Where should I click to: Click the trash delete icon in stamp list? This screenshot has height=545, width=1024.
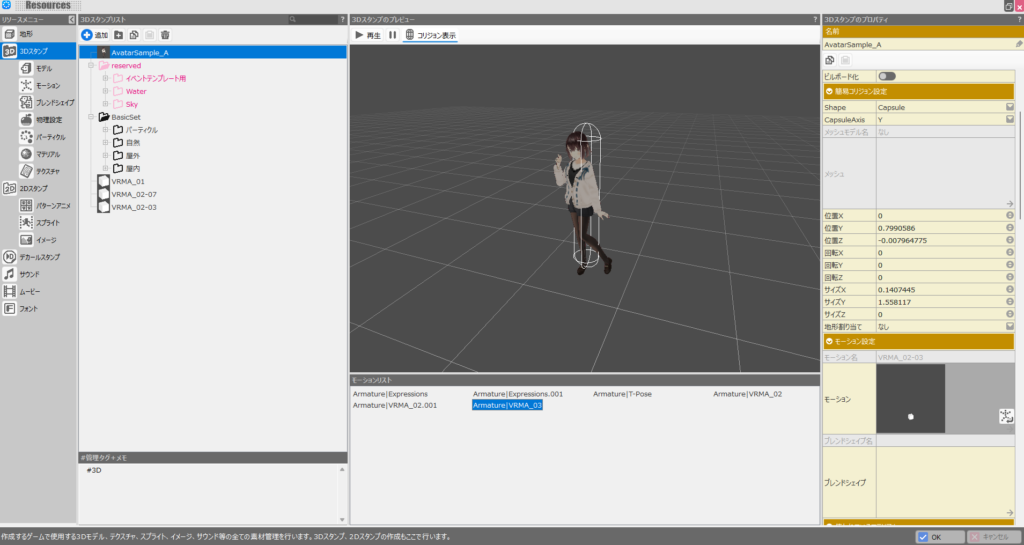[x=165, y=35]
